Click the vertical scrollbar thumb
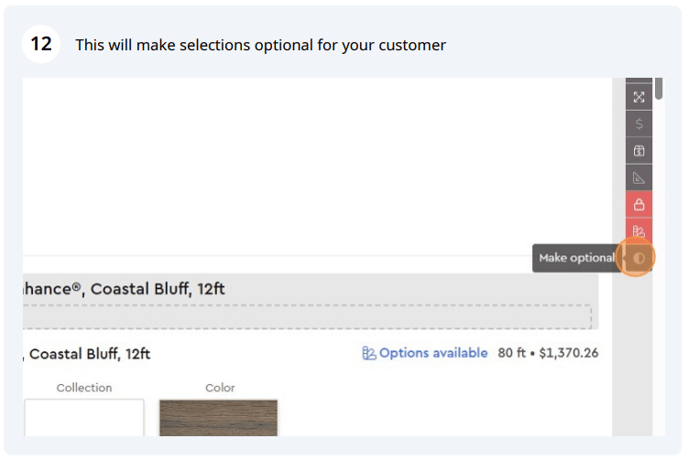Viewport: 688px width, 460px height. [658, 89]
